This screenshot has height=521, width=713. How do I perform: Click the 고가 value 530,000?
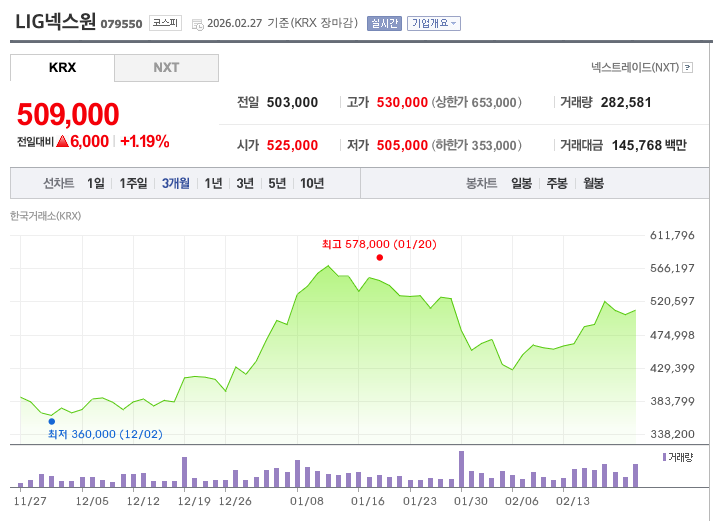402,102
